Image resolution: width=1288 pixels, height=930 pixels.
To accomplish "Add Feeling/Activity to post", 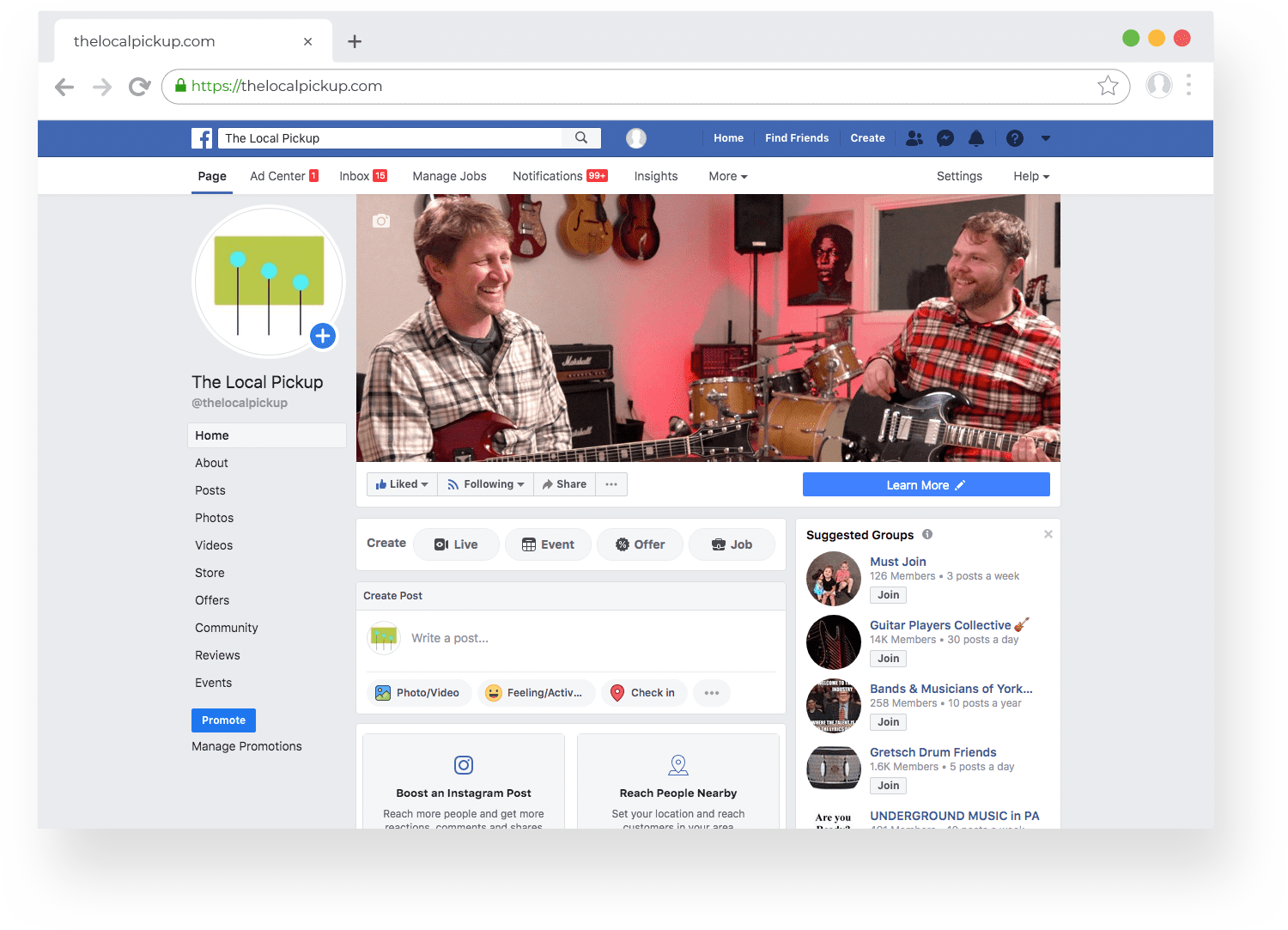I will [x=536, y=693].
